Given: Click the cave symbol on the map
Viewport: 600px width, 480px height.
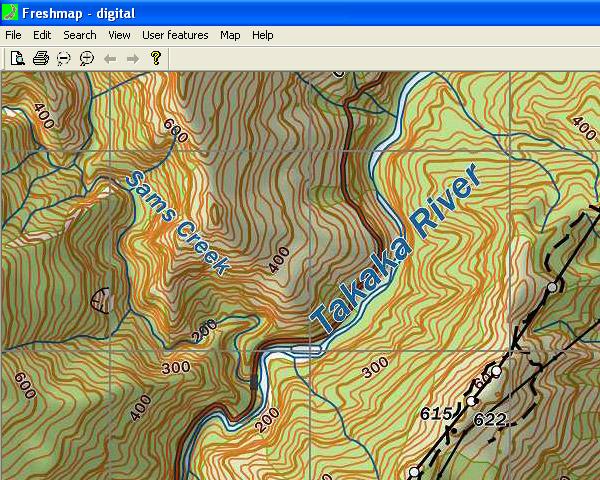Looking at the screenshot, I should pyautogui.click(x=100, y=300).
